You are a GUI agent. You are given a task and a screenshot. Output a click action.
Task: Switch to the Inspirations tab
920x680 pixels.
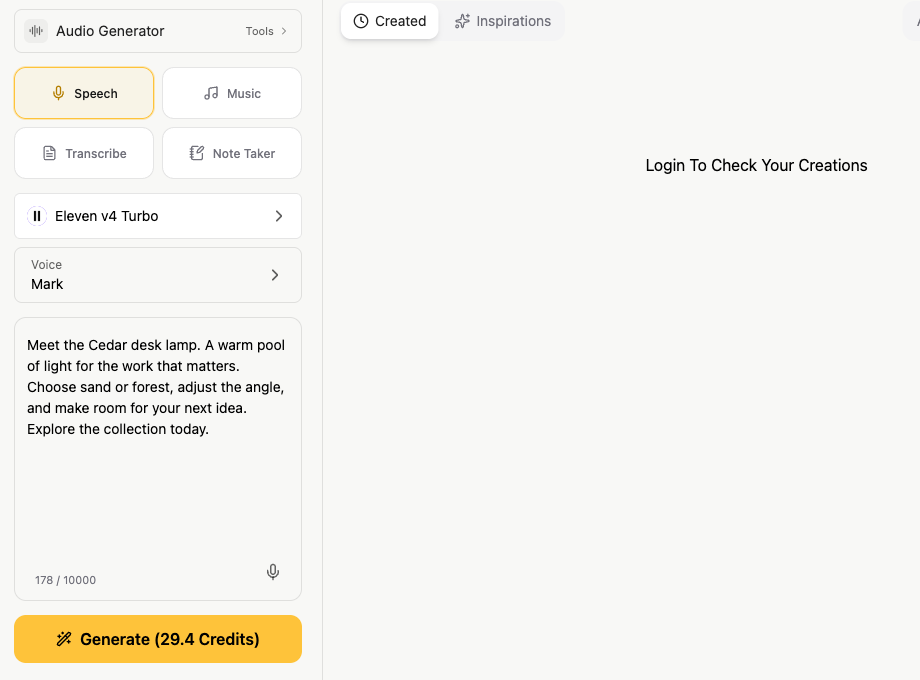[x=503, y=21]
